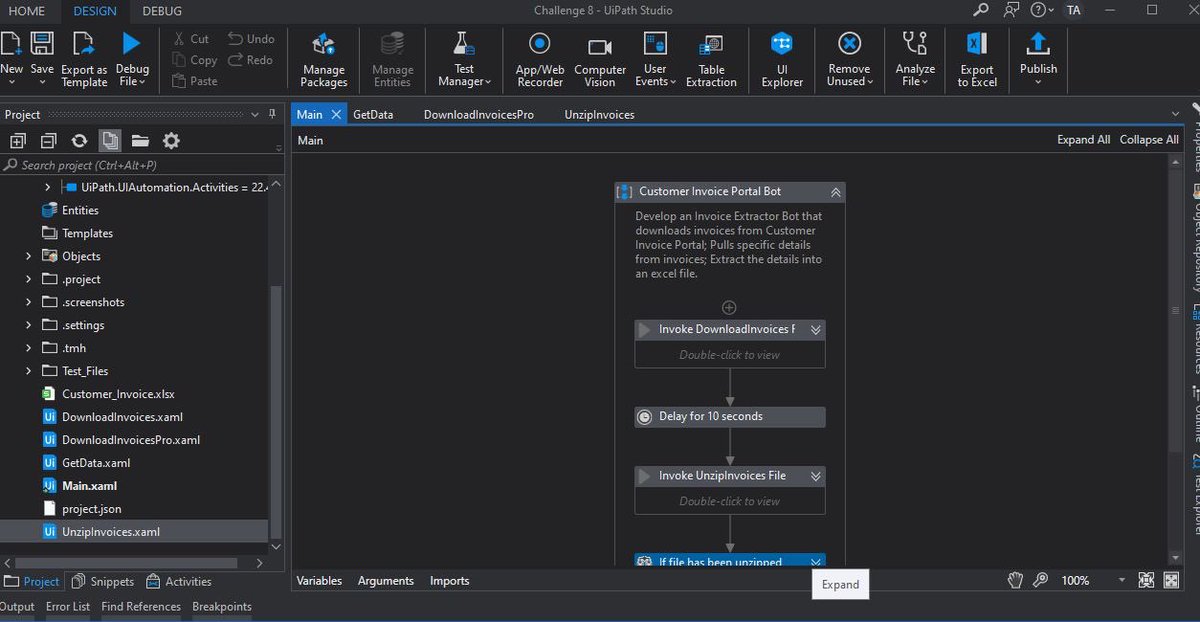
Task: Fit workflow to screen
Action: 1145,580
